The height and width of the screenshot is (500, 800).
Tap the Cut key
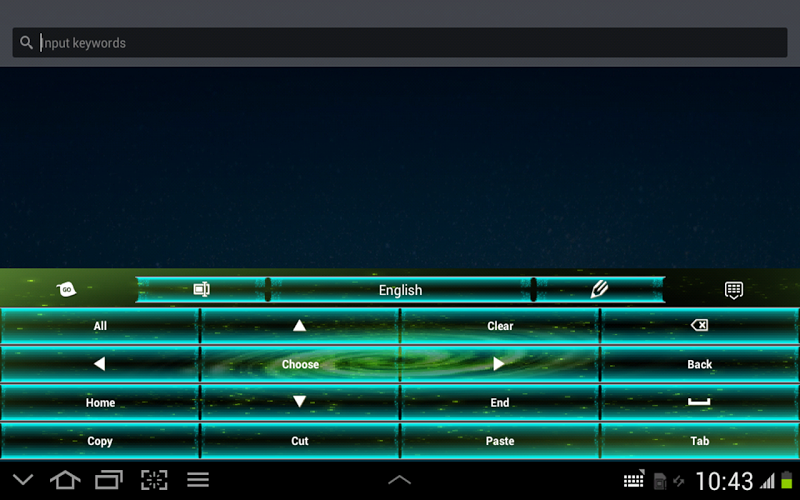[x=299, y=441]
